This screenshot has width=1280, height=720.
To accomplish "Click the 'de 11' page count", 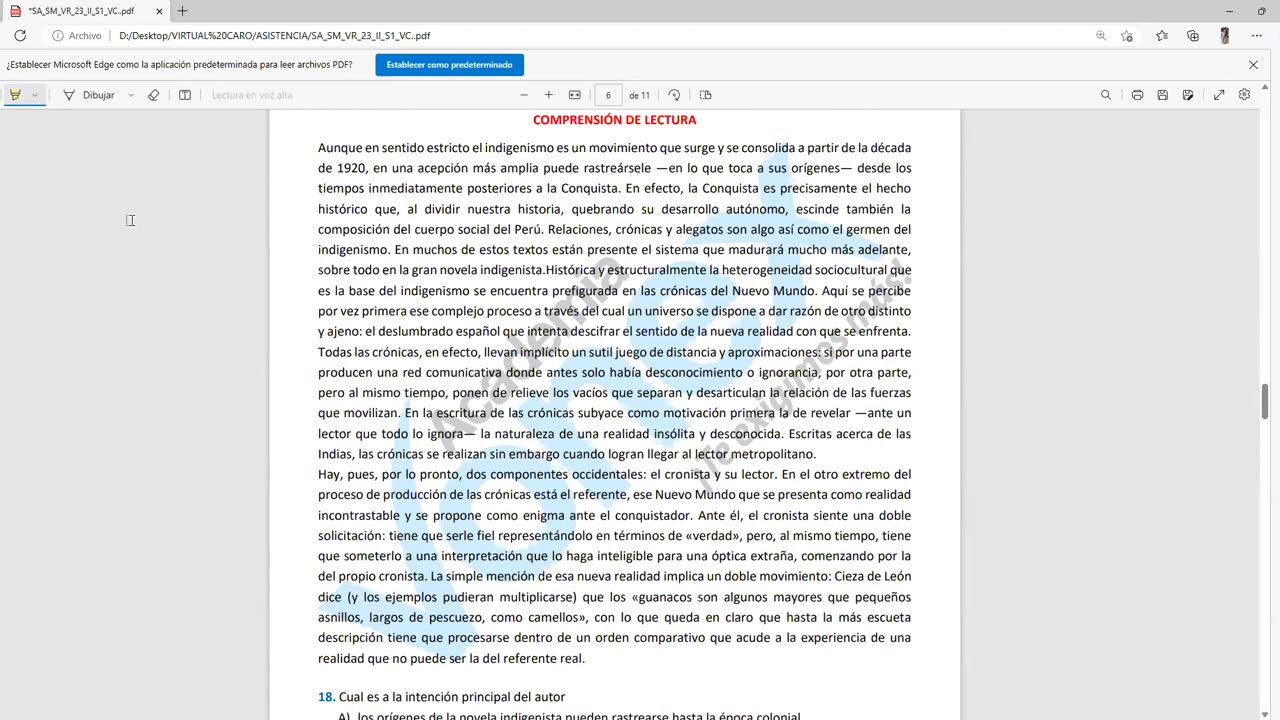I will (x=639, y=95).
